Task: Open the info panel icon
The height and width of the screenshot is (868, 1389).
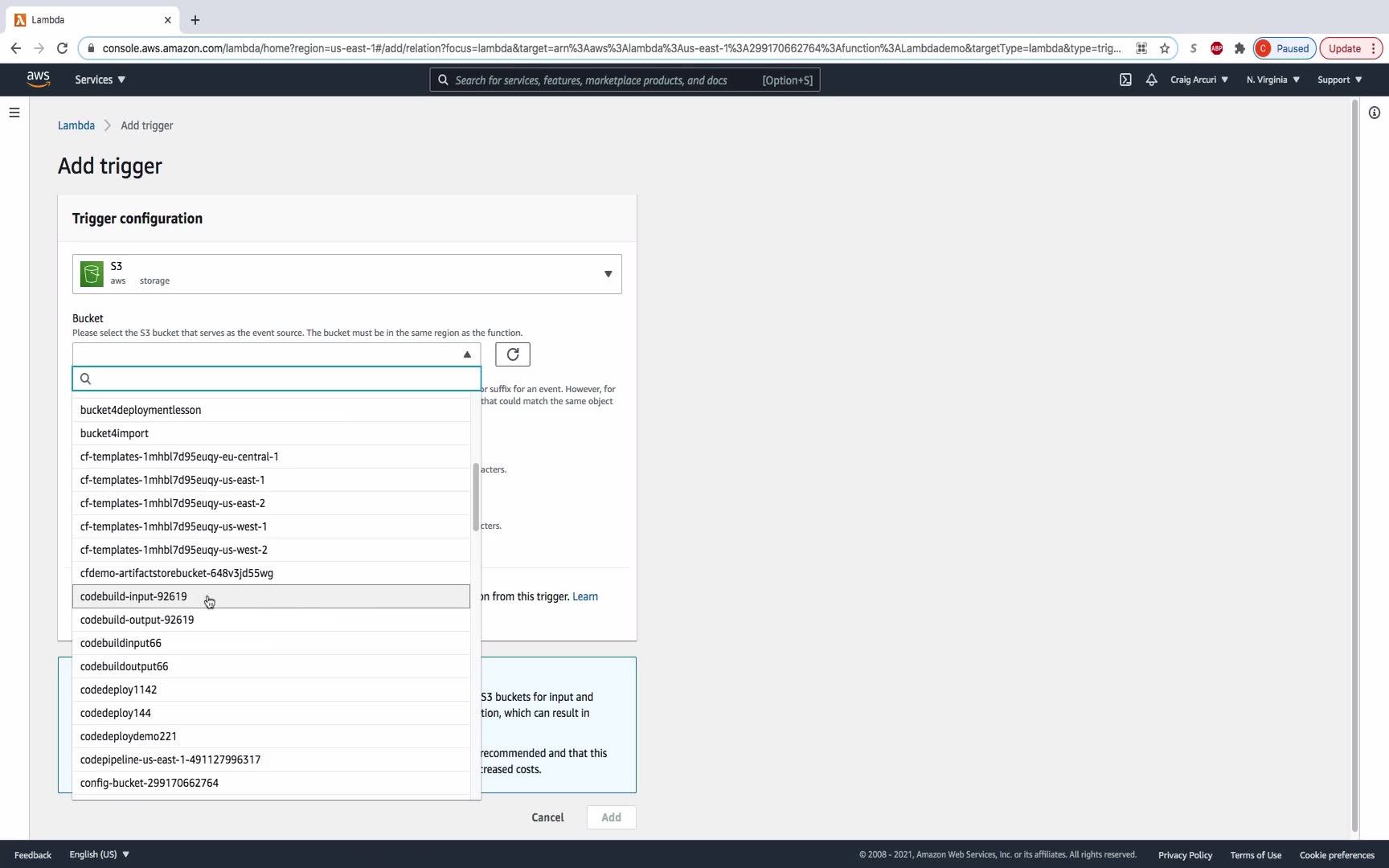Action: pos(1375,113)
